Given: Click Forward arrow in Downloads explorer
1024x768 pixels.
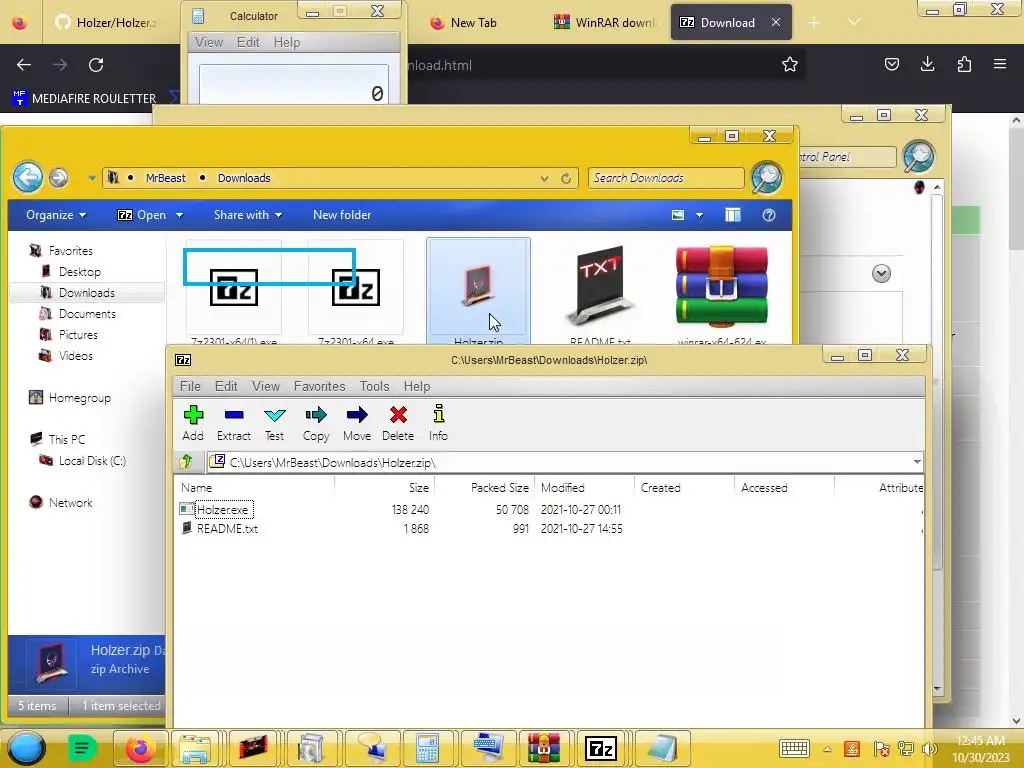Looking at the screenshot, I should pos(59,177).
